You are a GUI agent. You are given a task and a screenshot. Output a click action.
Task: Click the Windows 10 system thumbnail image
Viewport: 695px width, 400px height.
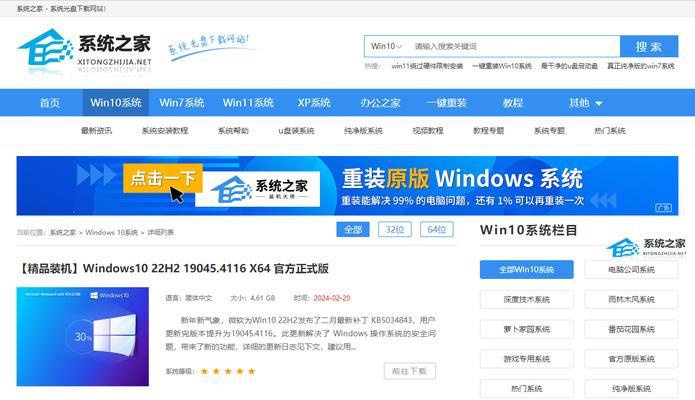tap(83, 337)
